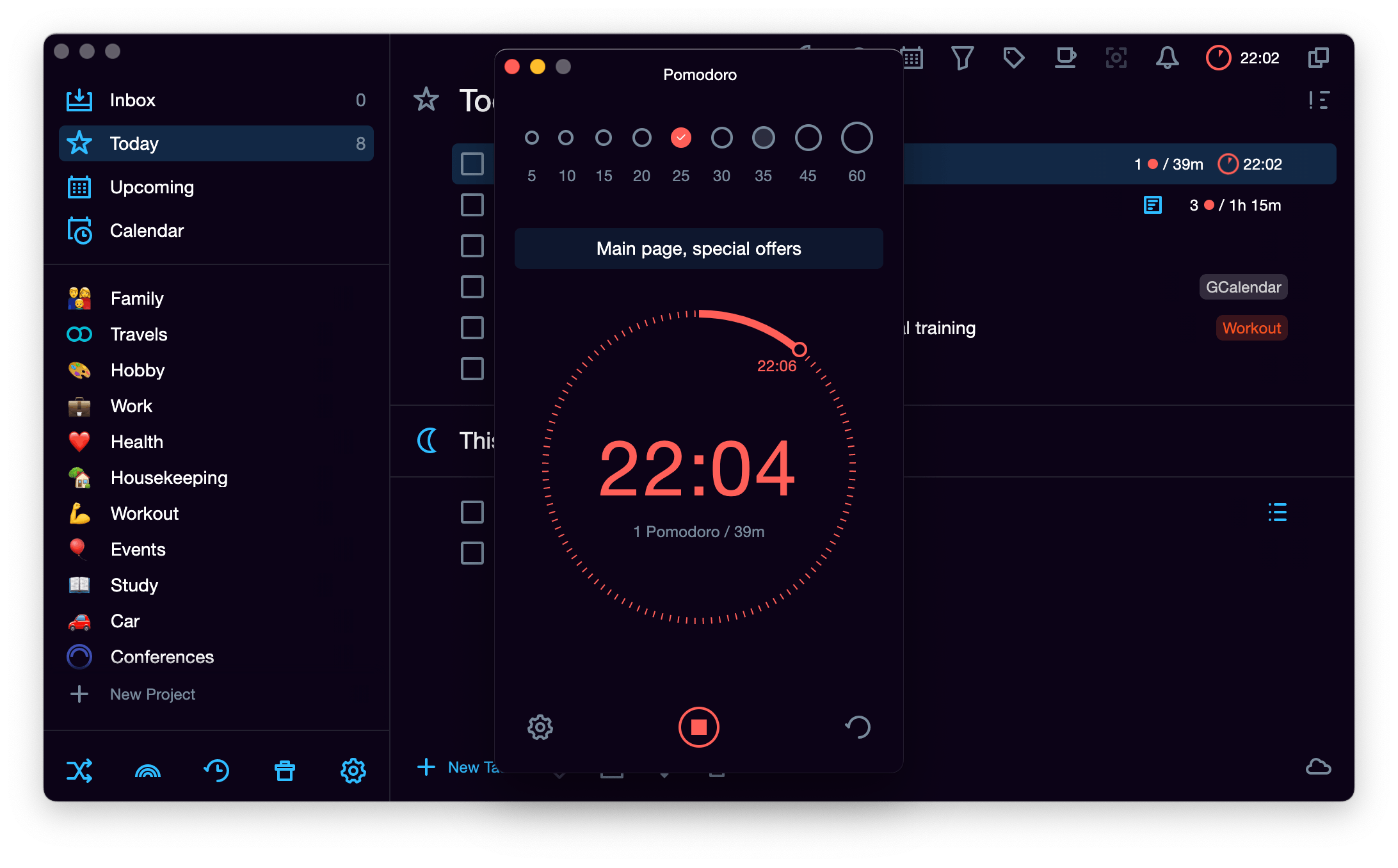Select the 35 minute Pomodoro duration
Screen dimensions: 1398x868
pyautogui.click(x=764, y=138)
